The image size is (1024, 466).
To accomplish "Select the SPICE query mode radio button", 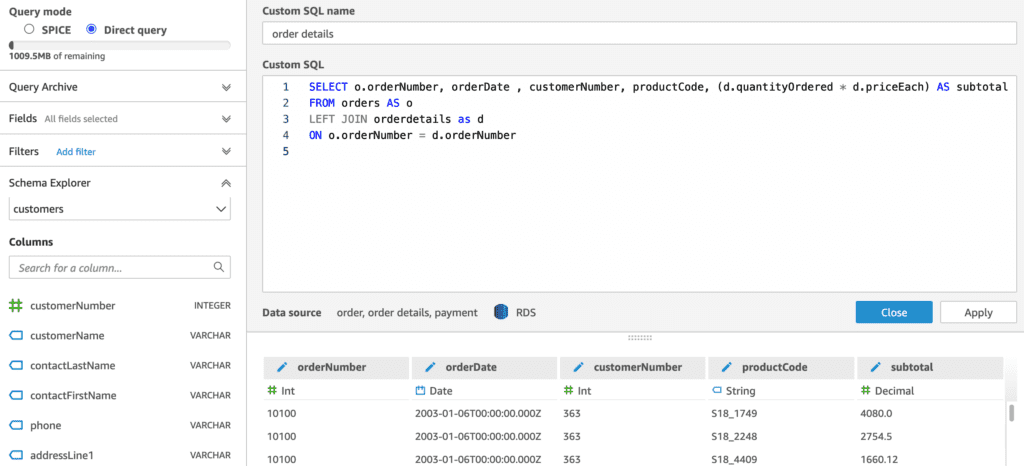I will click(x=28, y=30).
